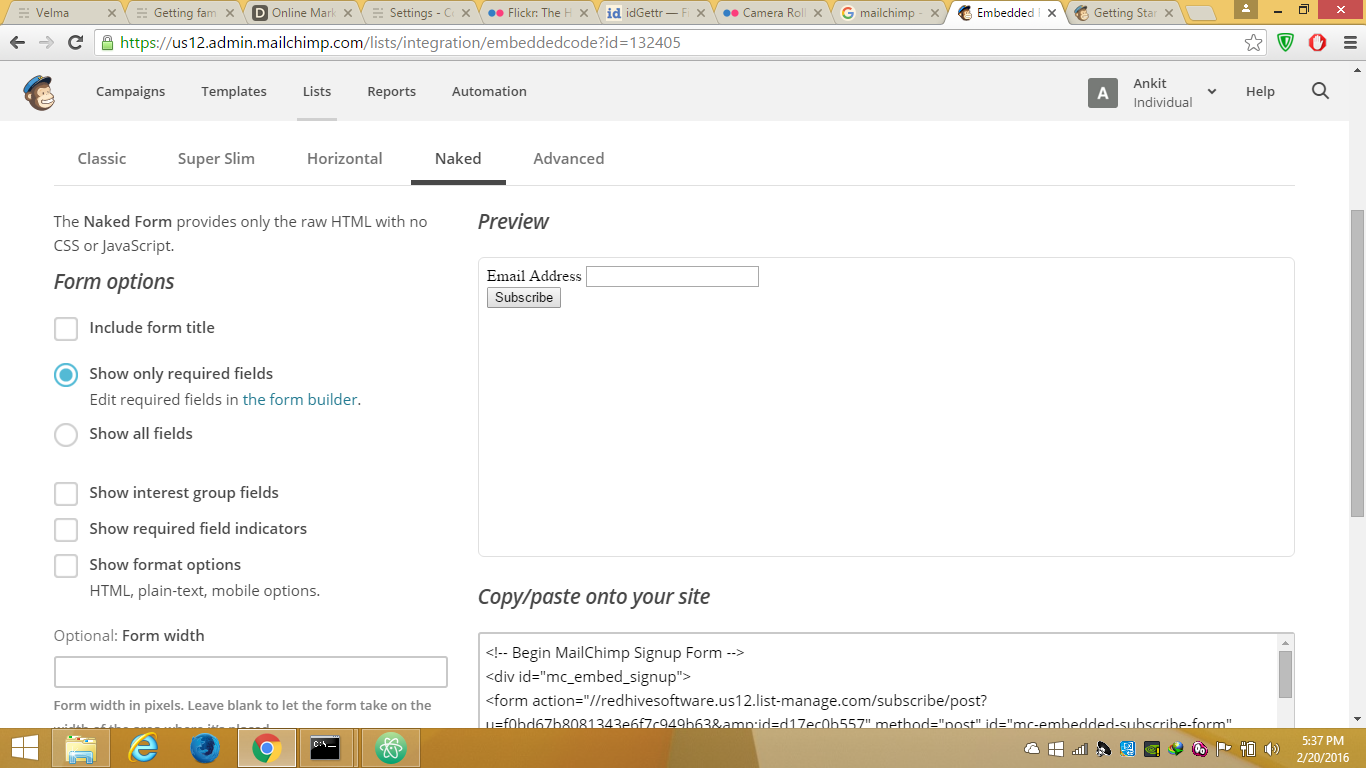Select Show only required fields radio
The width and height of the screenshot is (1366, 768).
[66, 375]
